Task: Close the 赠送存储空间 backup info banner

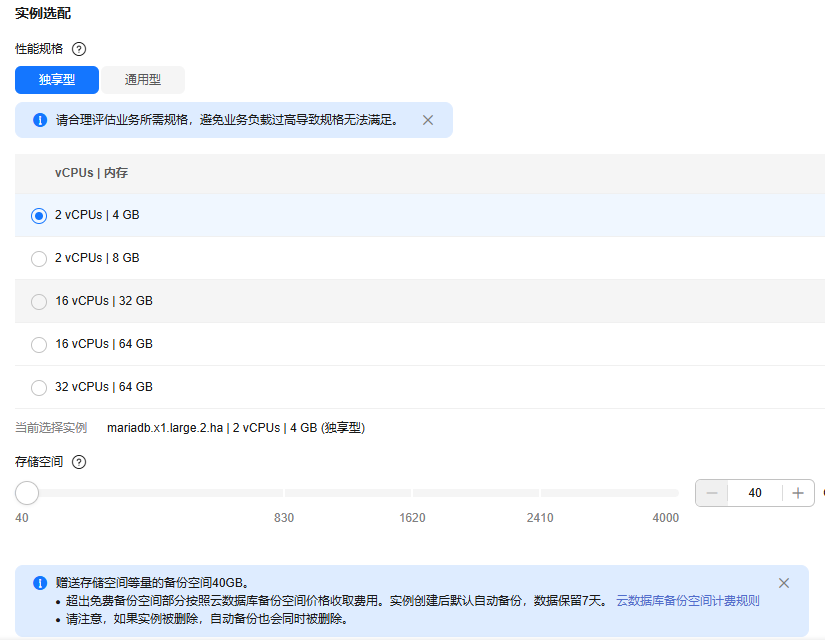Action: coord(784,583)
